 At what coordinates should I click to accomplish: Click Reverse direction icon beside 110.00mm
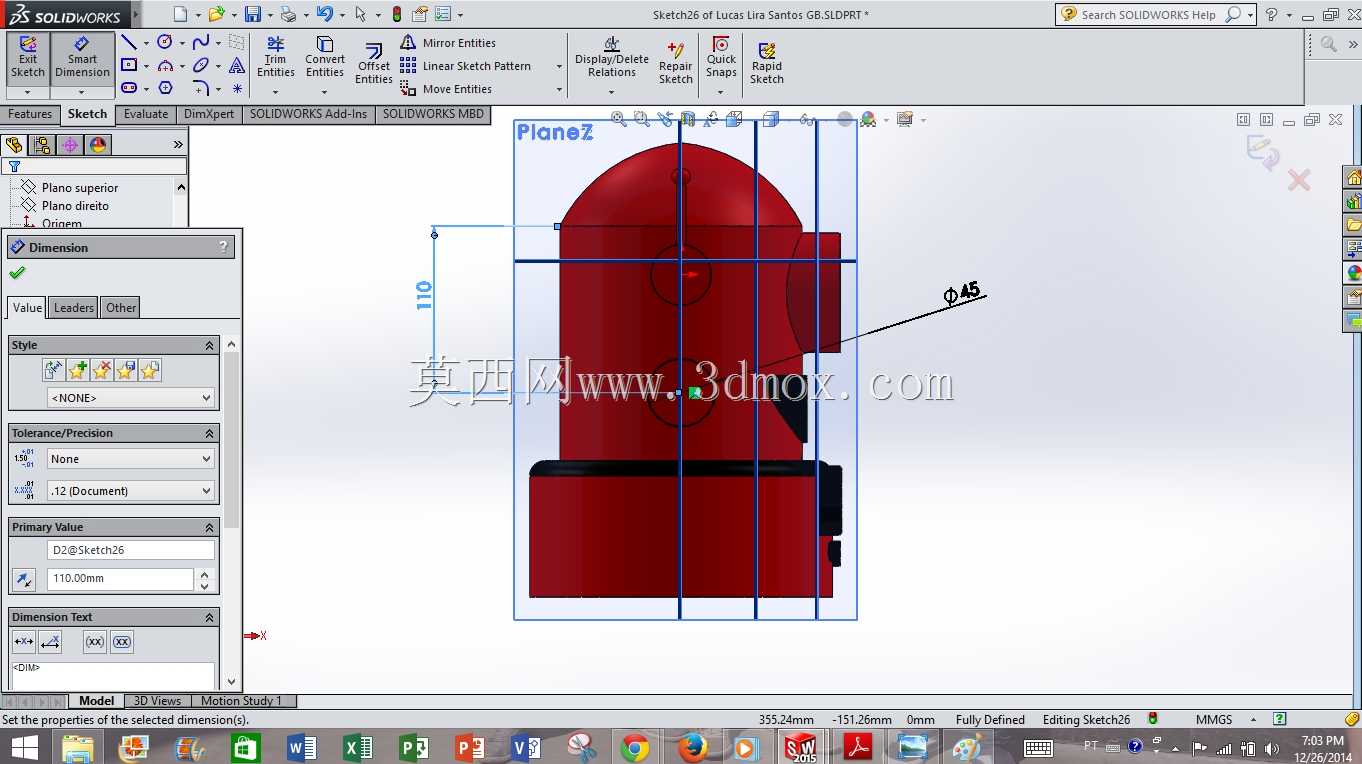pyautogui.click(x=24, y=579)
